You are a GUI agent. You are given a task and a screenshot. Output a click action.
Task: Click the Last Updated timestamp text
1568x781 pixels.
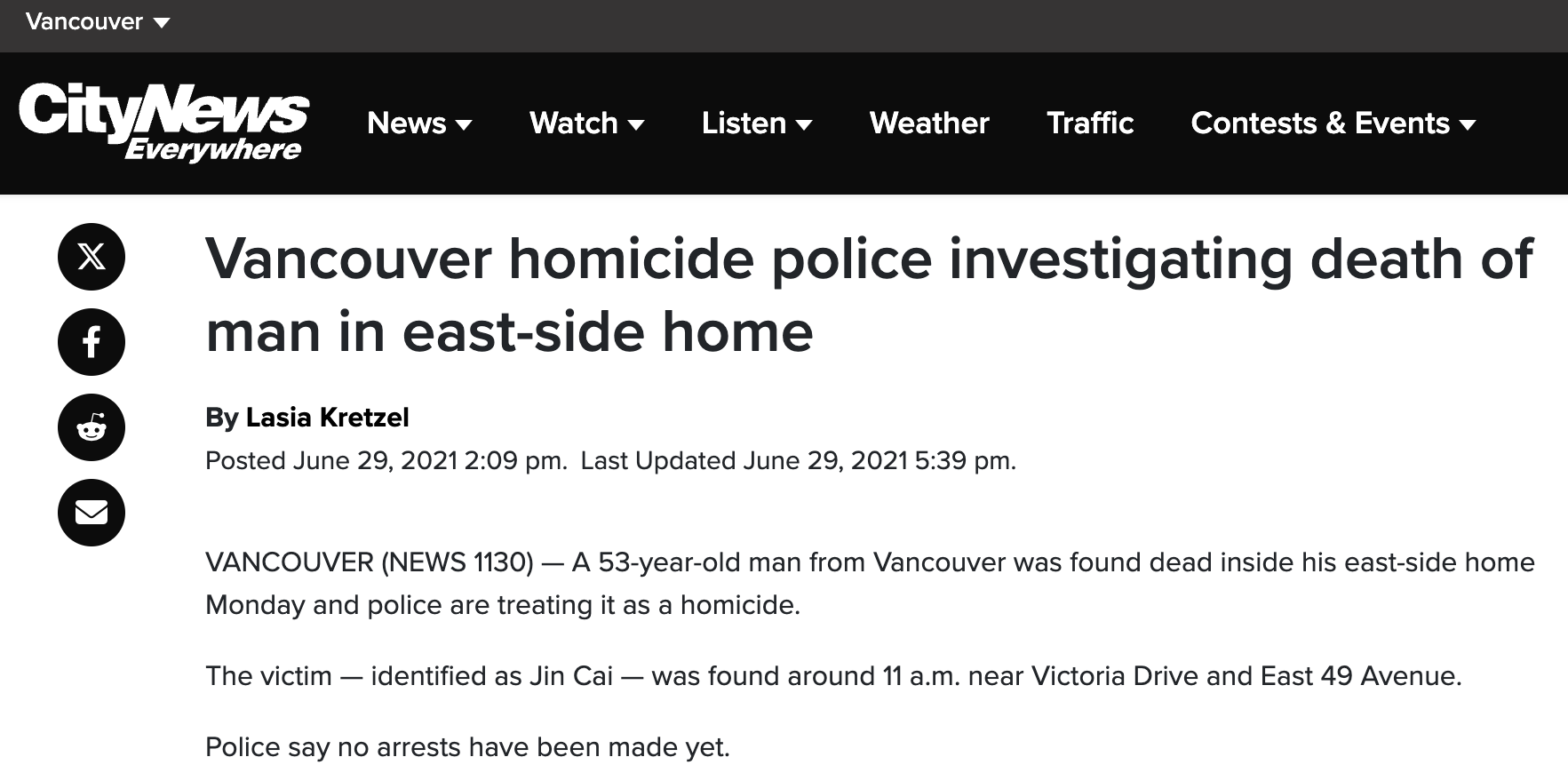pyautogui.click(x=798, y=460)
